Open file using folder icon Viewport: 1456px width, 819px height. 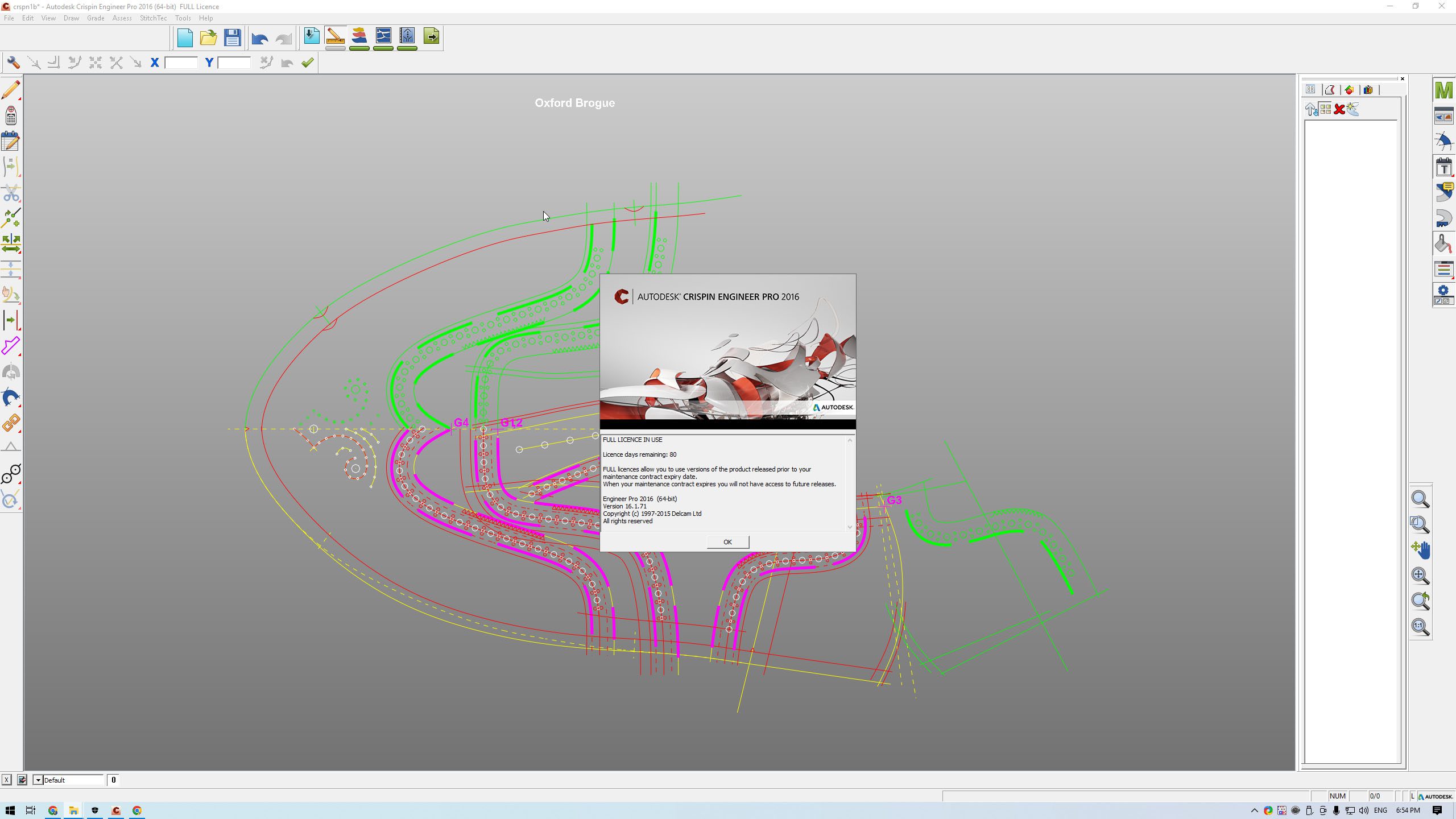point(208,38)
